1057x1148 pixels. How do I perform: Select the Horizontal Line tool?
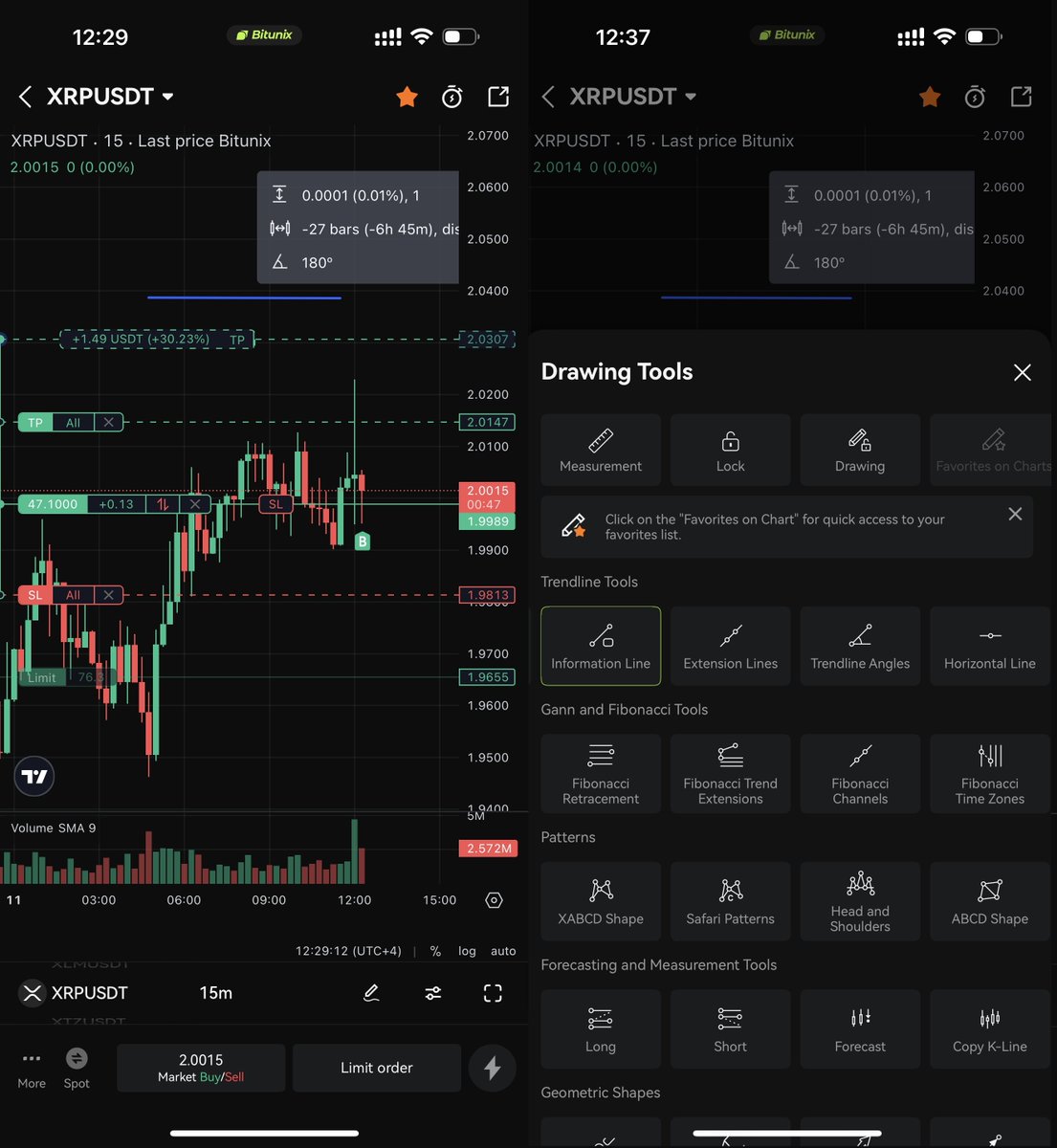tap(990, 646)
